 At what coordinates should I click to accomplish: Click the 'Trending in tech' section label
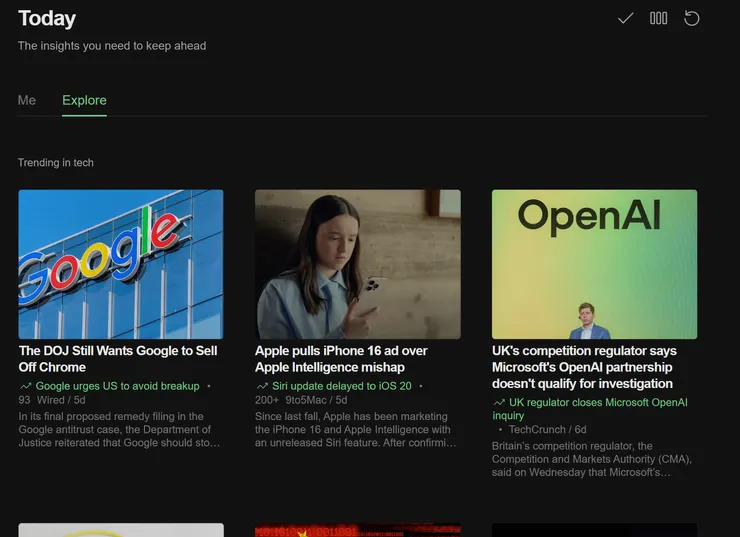click(x=56, y=163)
